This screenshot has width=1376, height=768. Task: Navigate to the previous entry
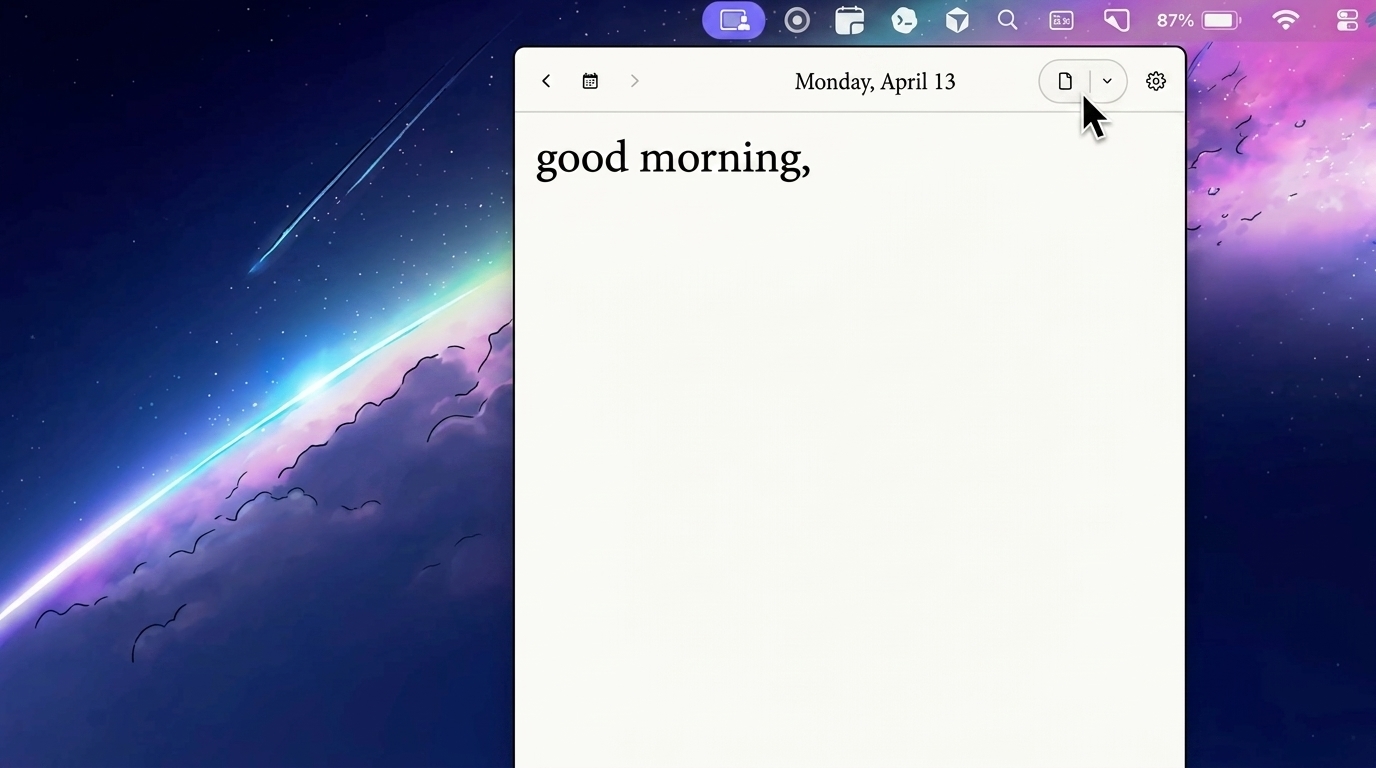(546, 81)
